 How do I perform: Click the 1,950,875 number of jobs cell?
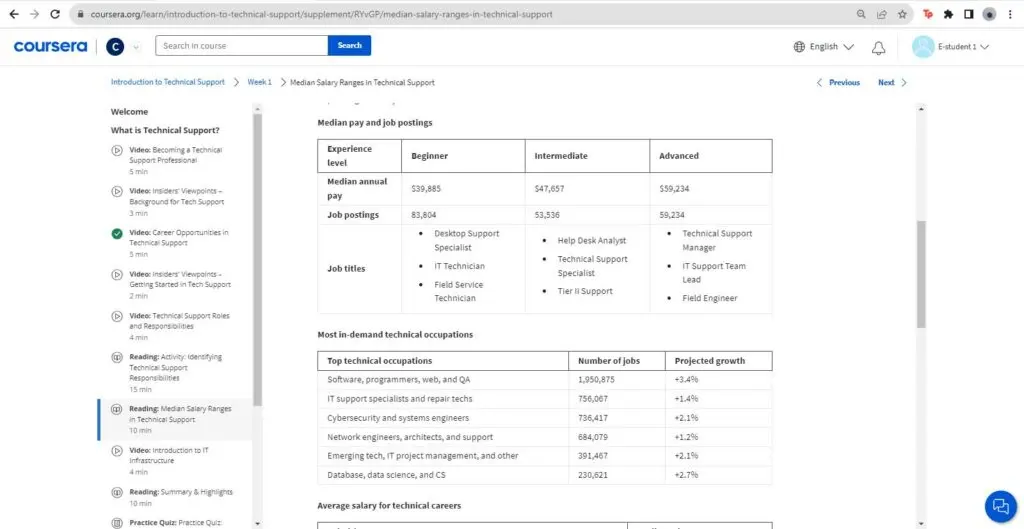616,379
